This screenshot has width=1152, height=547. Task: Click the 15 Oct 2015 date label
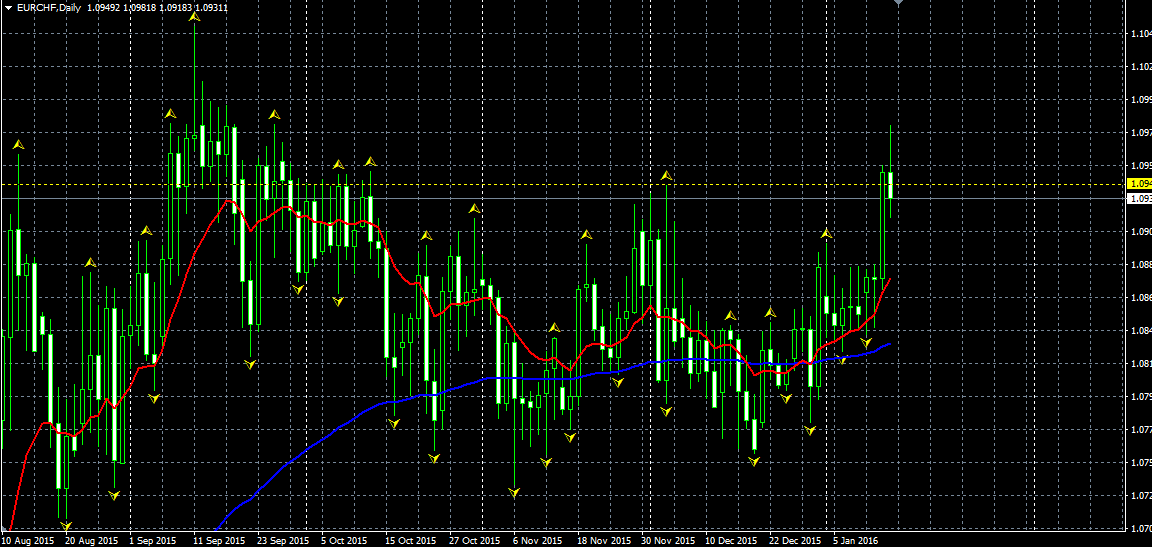coord(411,540)
